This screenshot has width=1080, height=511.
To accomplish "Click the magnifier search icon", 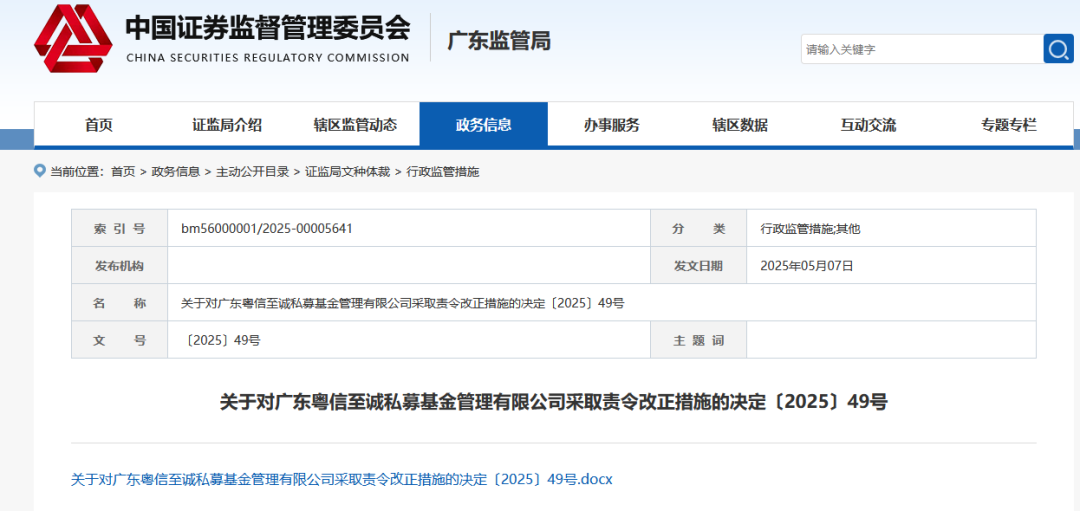I will pos(1058,49).
